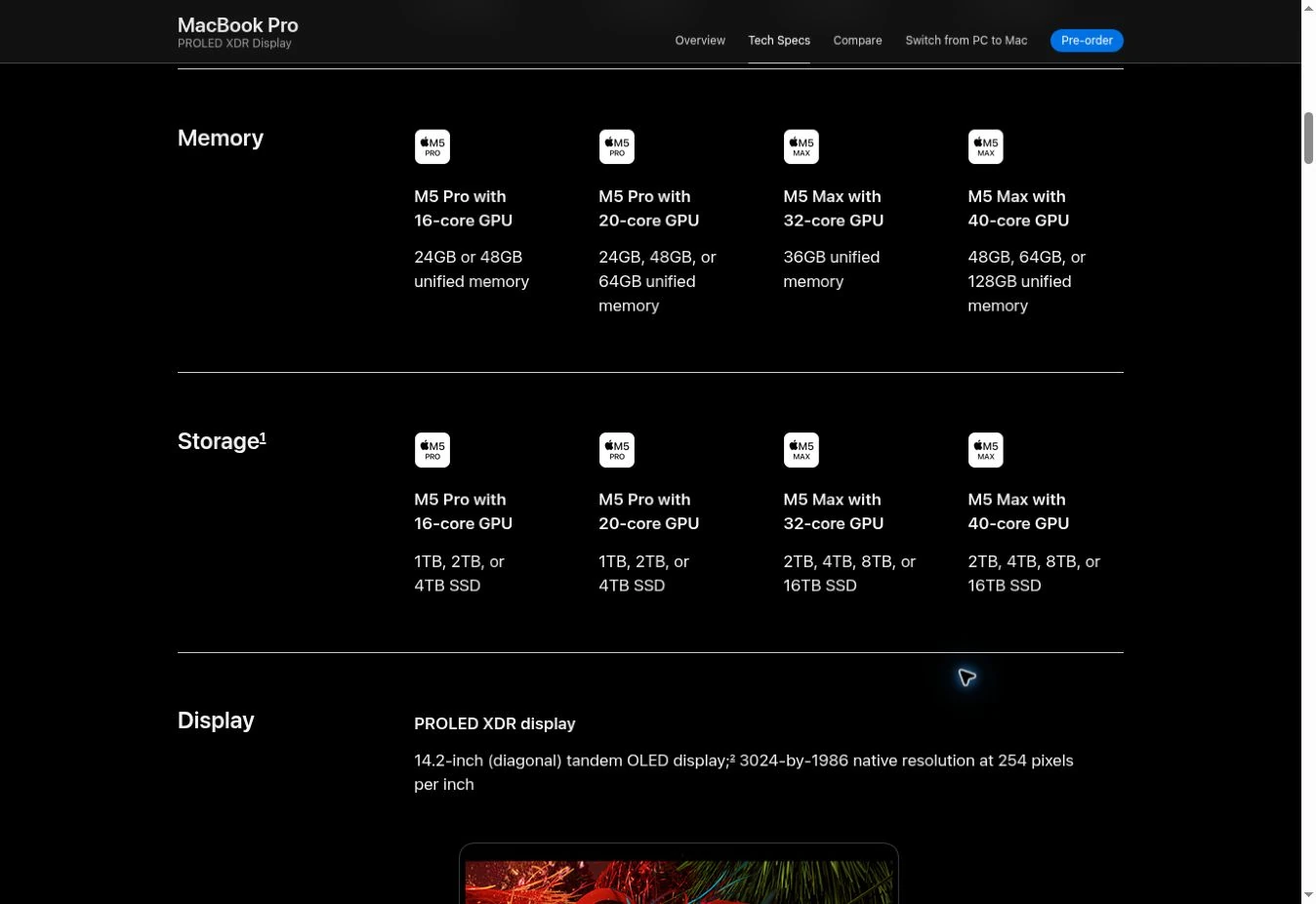1316x904 pixels.
Task: Click the 'PROLED XDR display' subheading
Action: pos(495,724)
